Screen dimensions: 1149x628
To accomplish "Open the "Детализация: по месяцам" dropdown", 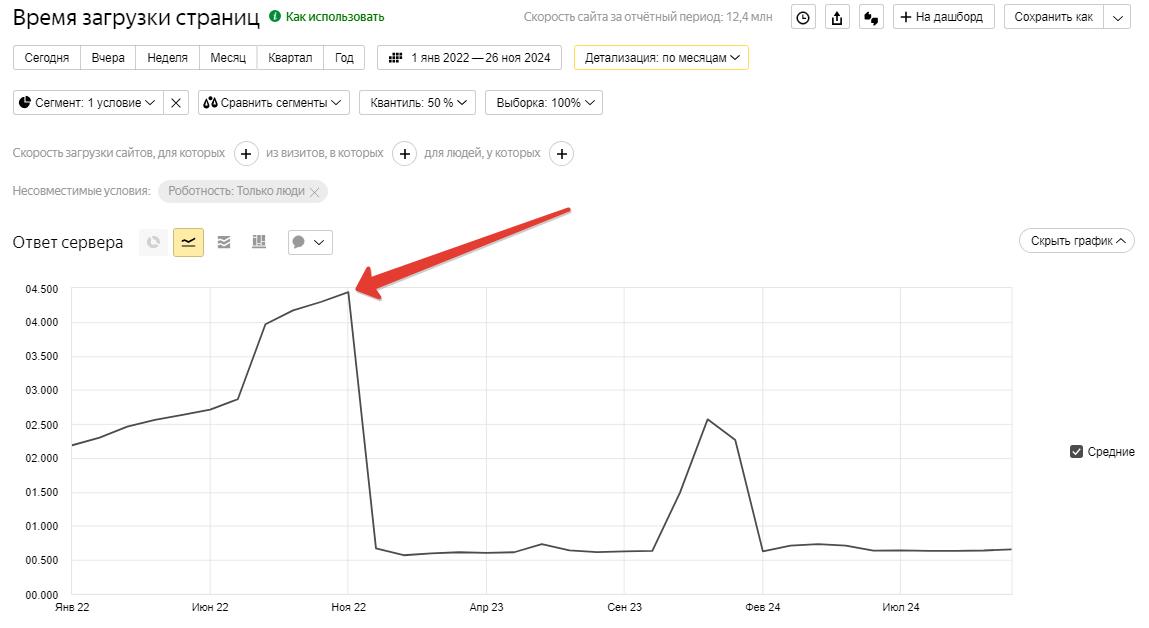I will click(661, 58).
